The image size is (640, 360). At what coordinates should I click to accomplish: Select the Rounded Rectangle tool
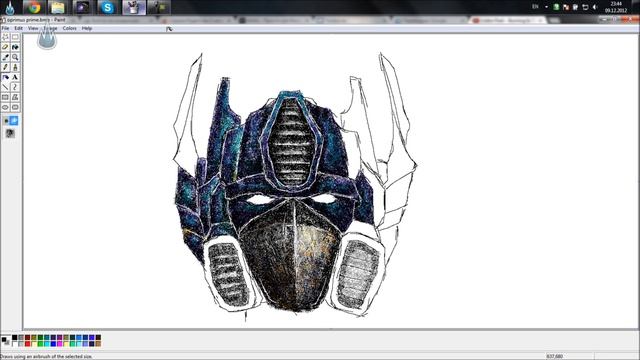(x=15, y=107)
